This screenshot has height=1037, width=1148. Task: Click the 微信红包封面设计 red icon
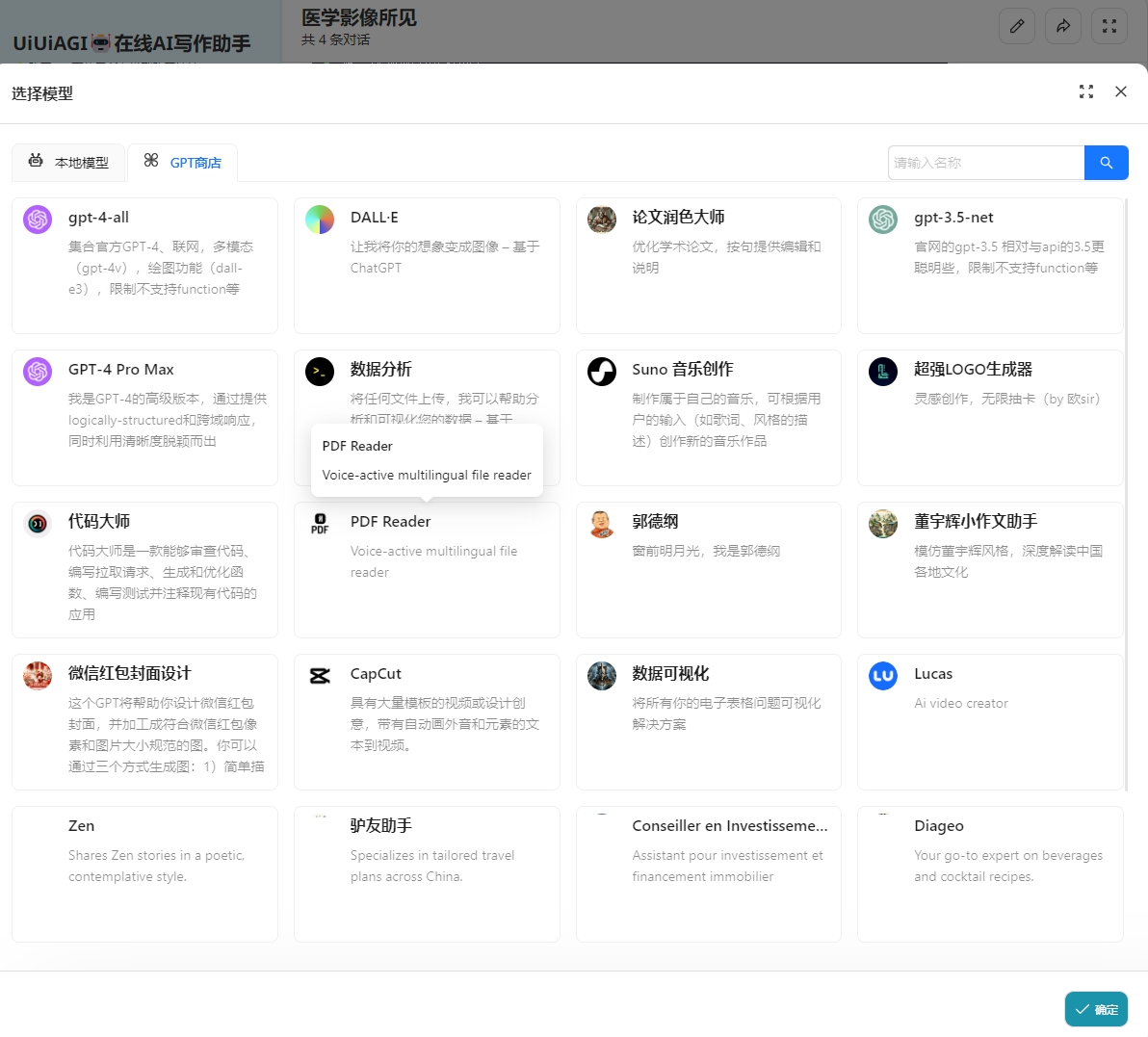(38, 676)
